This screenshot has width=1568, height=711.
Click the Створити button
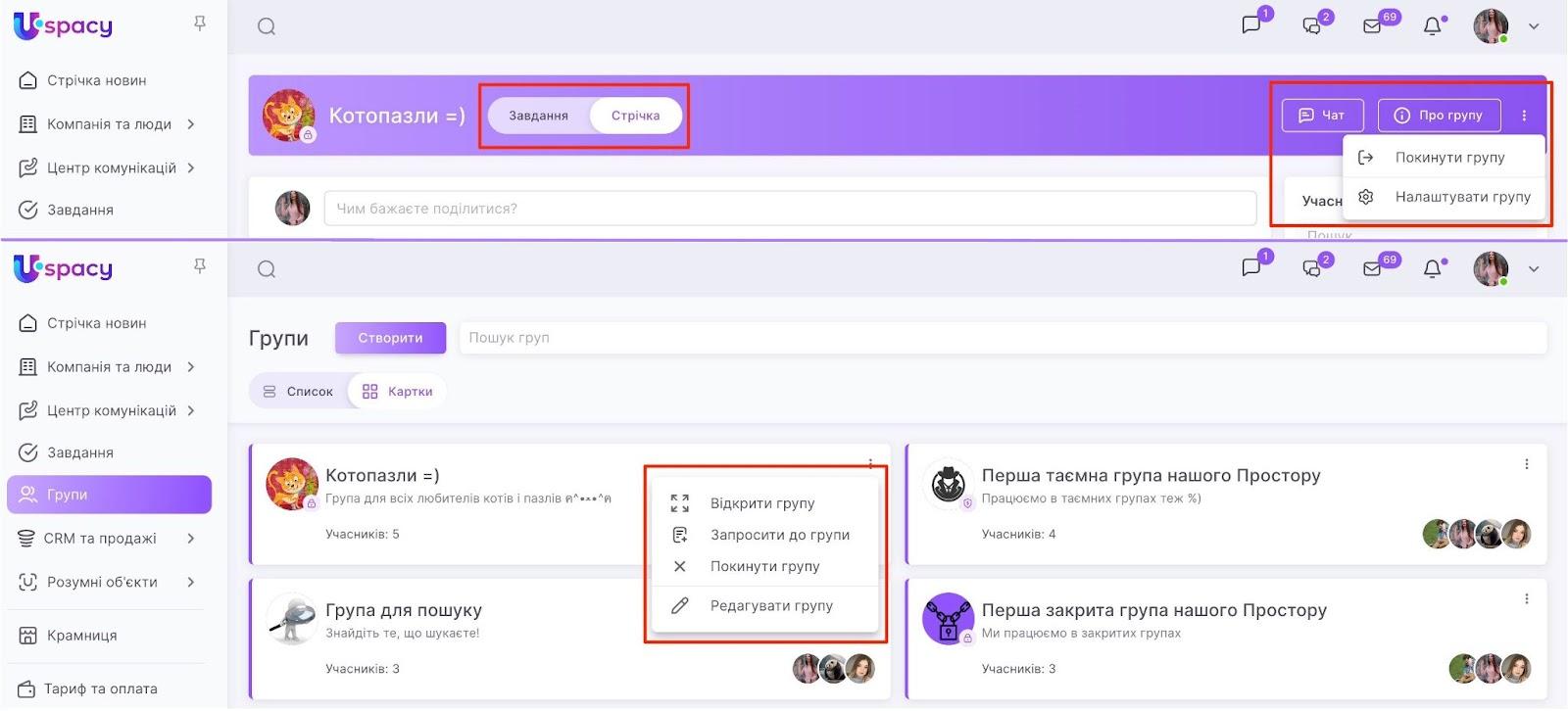point(390,338)
